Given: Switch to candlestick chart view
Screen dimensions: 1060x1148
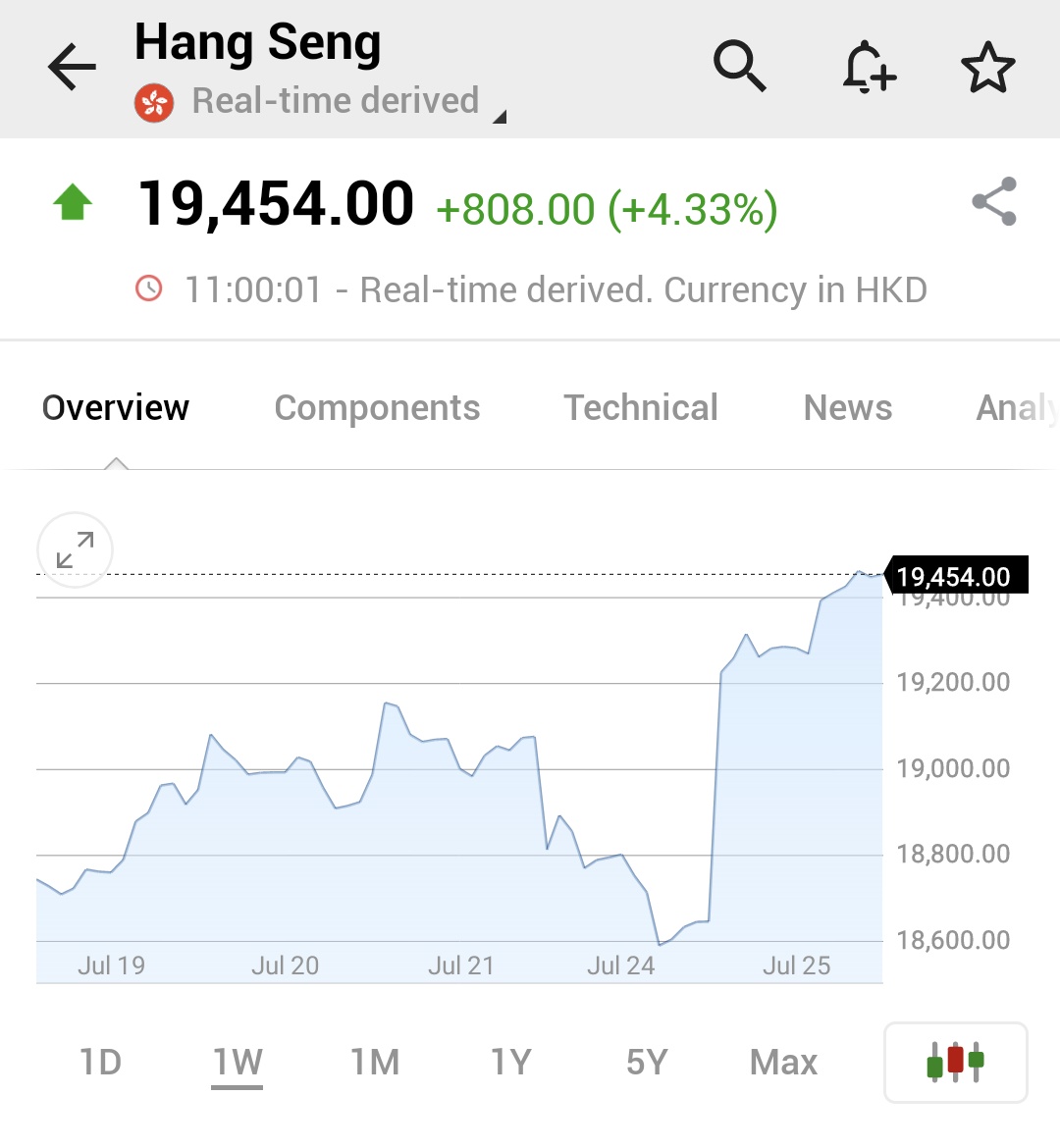Looking at the screenshot, I should click(x=955, y=1063).
